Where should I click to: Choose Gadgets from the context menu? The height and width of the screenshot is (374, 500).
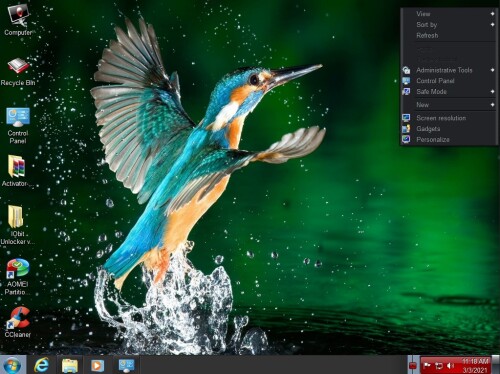[449, 129]
